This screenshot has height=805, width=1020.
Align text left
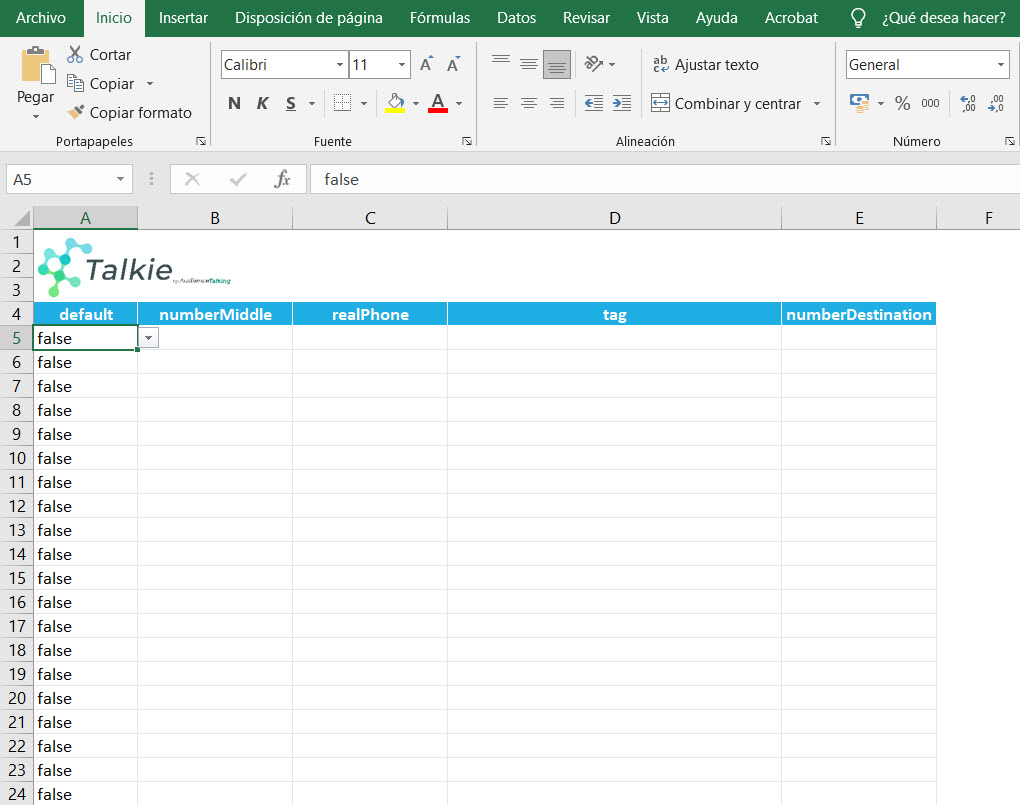pos(501,103)
